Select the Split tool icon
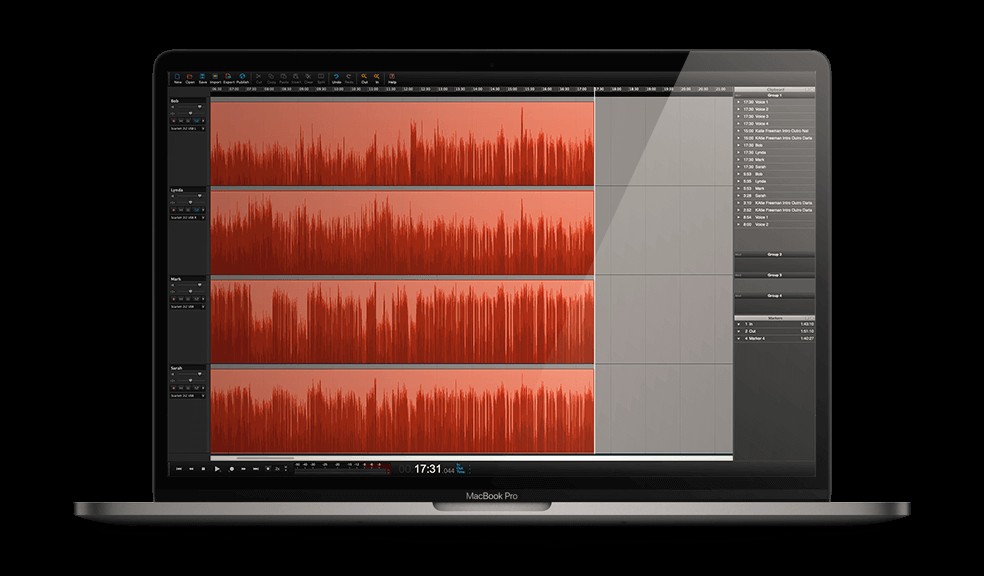The height and width of the screenshot is (576, 984). click(x=321, y=78)
